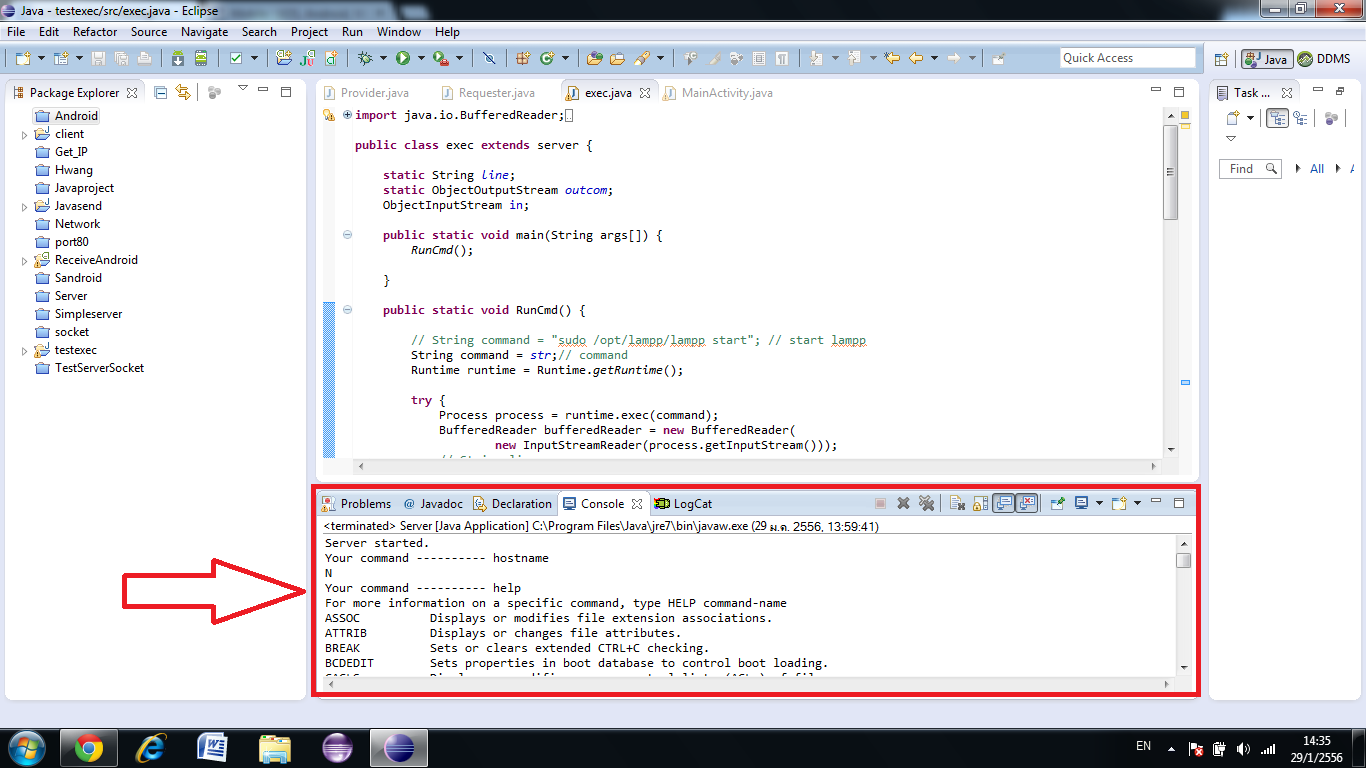Toggle Link with Editor in Package Explorer

pyautogui.click(x=183, y=92)
